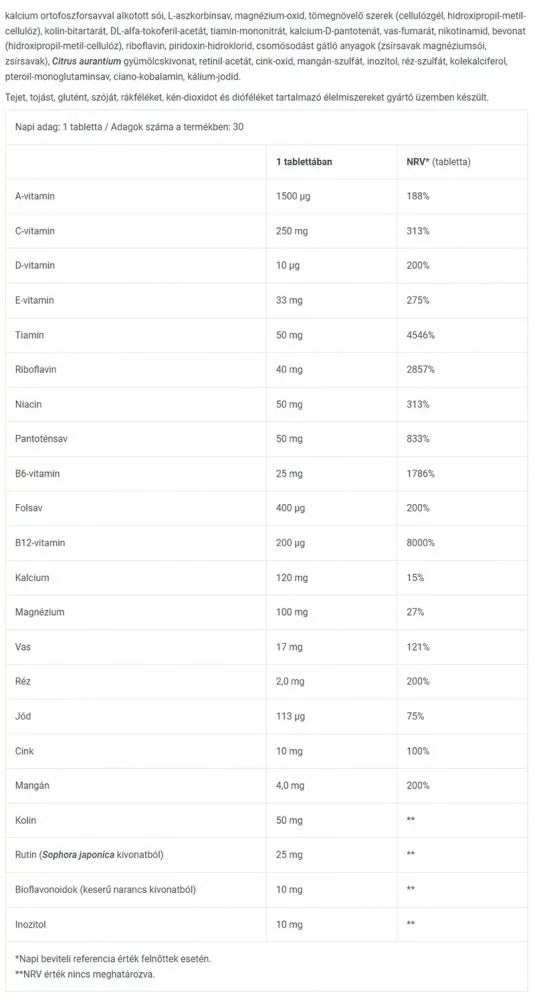Click the '1 tablettában' column header
The image size is (535, 1000).
click(304, 162)
